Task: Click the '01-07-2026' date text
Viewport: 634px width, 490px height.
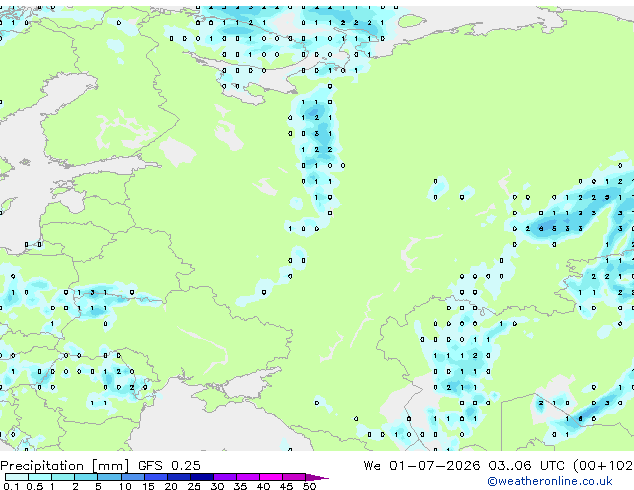Action: tap(434, 466)
